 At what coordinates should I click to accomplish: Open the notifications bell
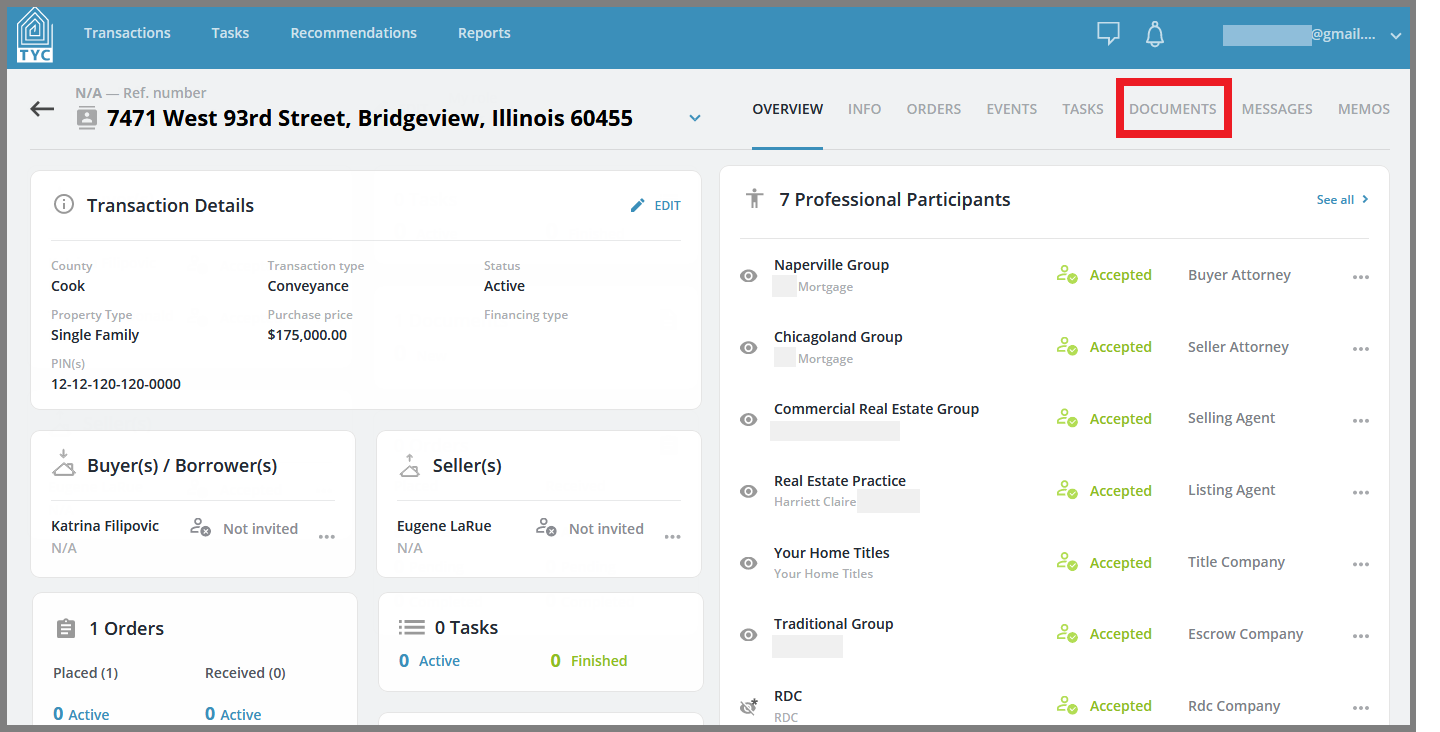[x=1155, y=34]
